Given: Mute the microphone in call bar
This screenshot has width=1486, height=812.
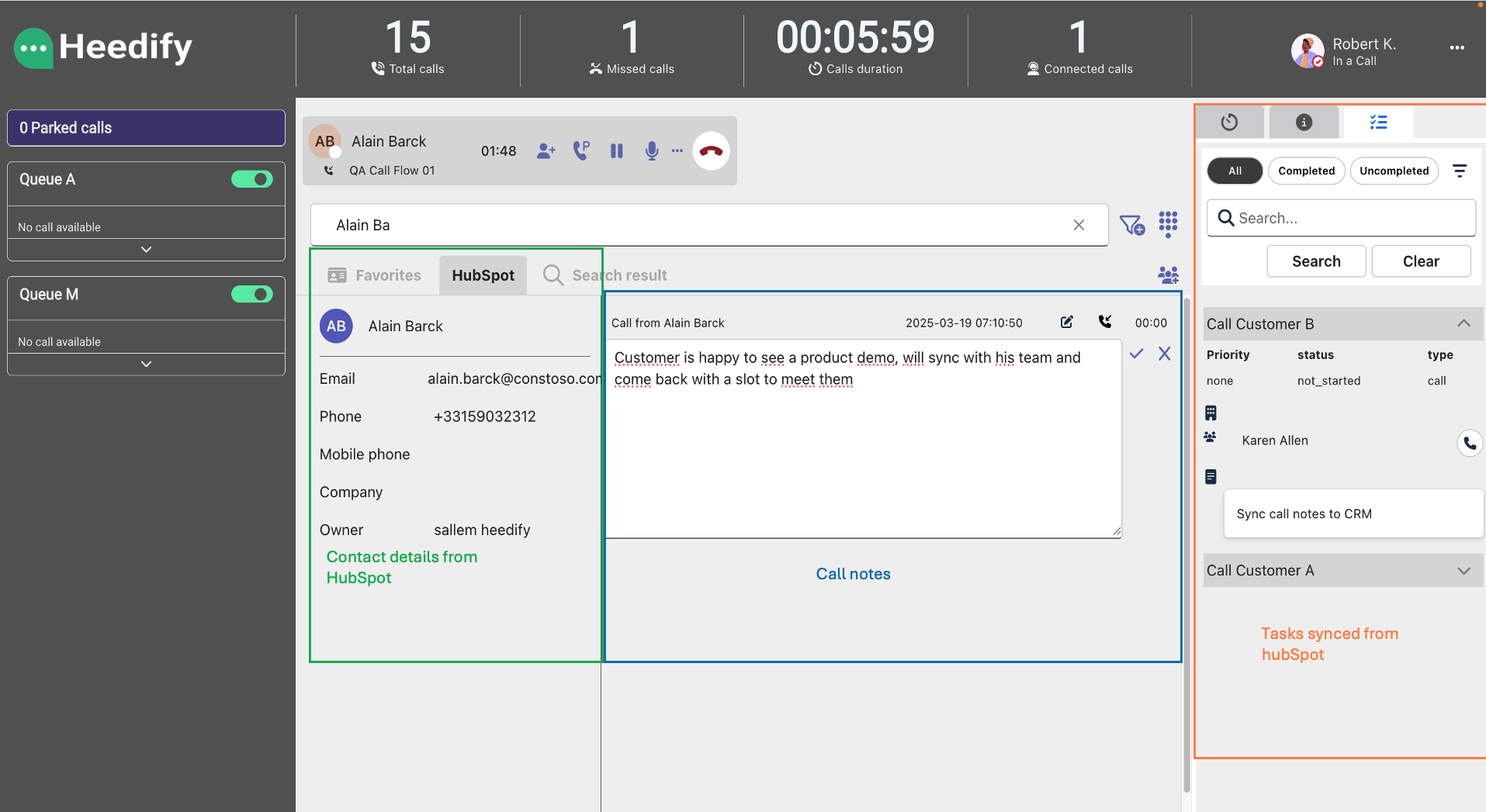Looking at the screenshot, I should coord(652,151).
